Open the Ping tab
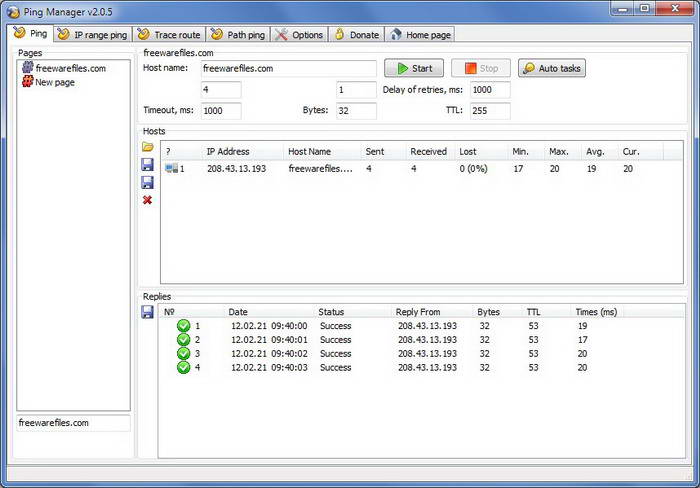The height and width of the screenshot is (488, 700). tap(30, 33)
